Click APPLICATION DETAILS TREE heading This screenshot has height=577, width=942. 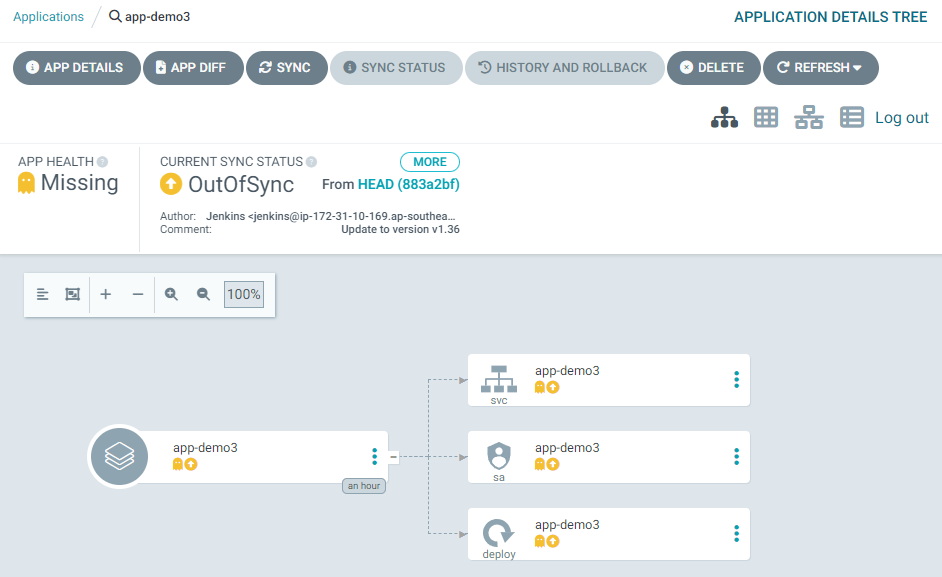tap(831, 17)
